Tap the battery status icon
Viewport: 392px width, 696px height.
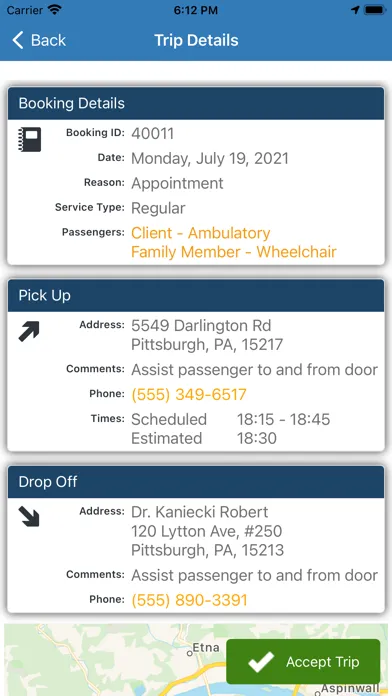pyautogui.click(x=374, y=10)
